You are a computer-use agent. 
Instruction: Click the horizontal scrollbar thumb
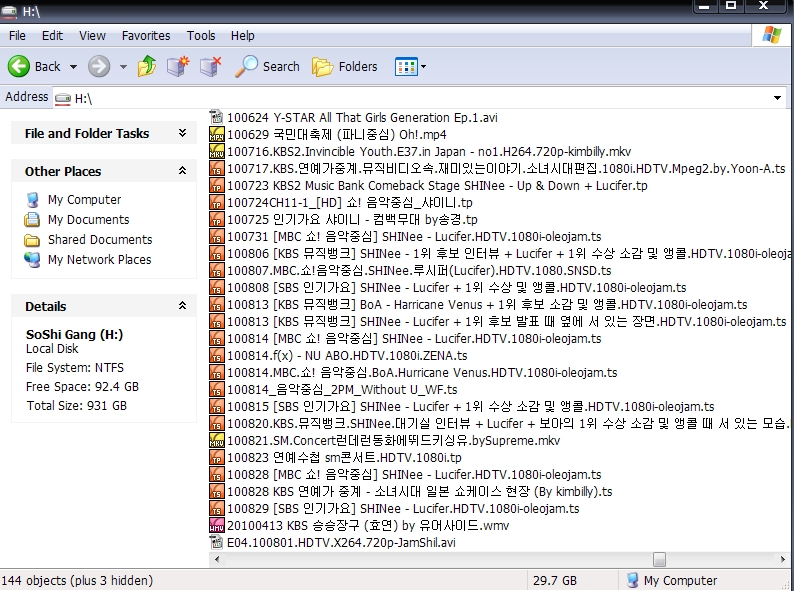[x=659, y=559]
